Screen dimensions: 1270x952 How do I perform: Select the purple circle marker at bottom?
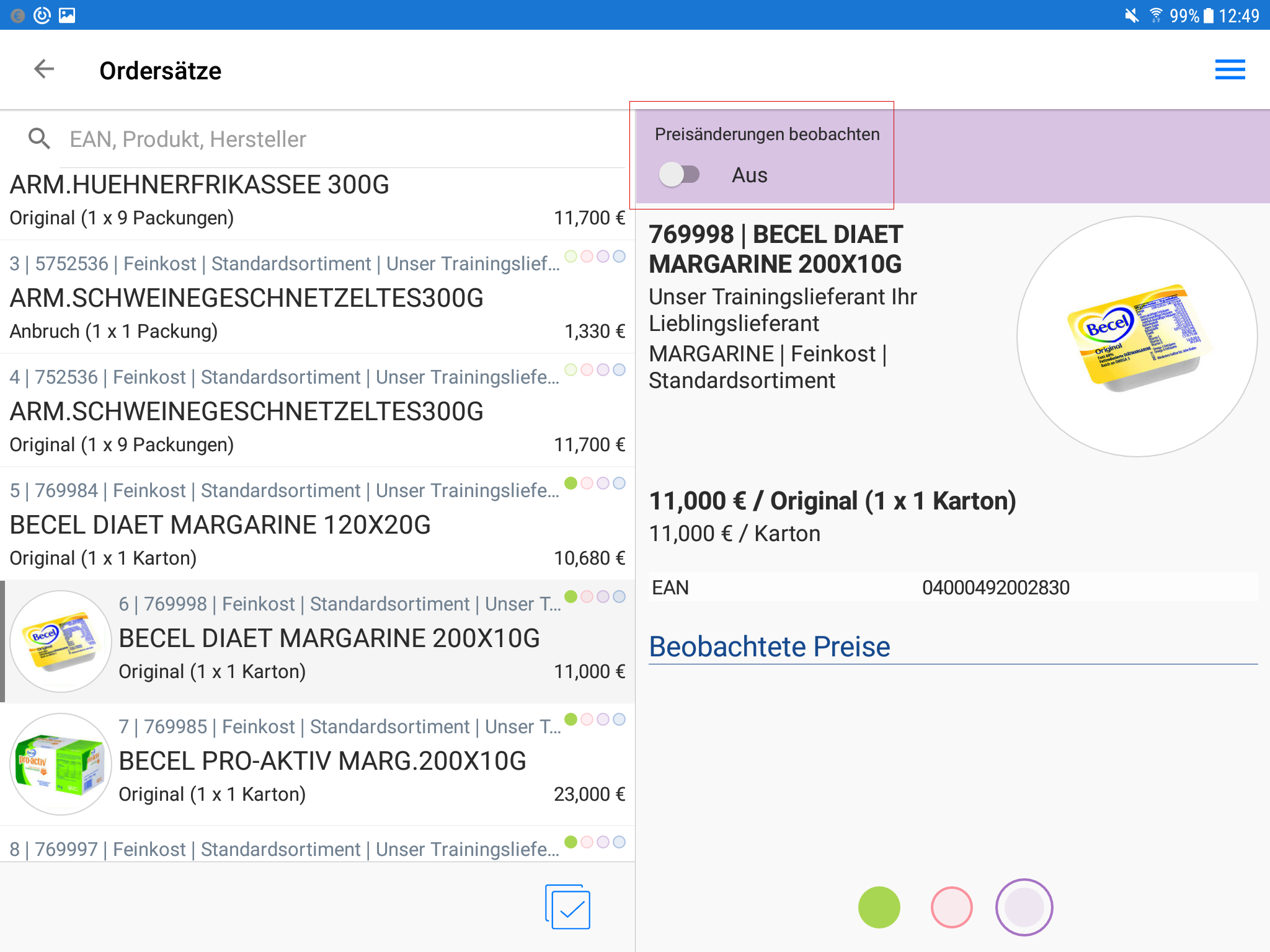tap(1024, 907)
